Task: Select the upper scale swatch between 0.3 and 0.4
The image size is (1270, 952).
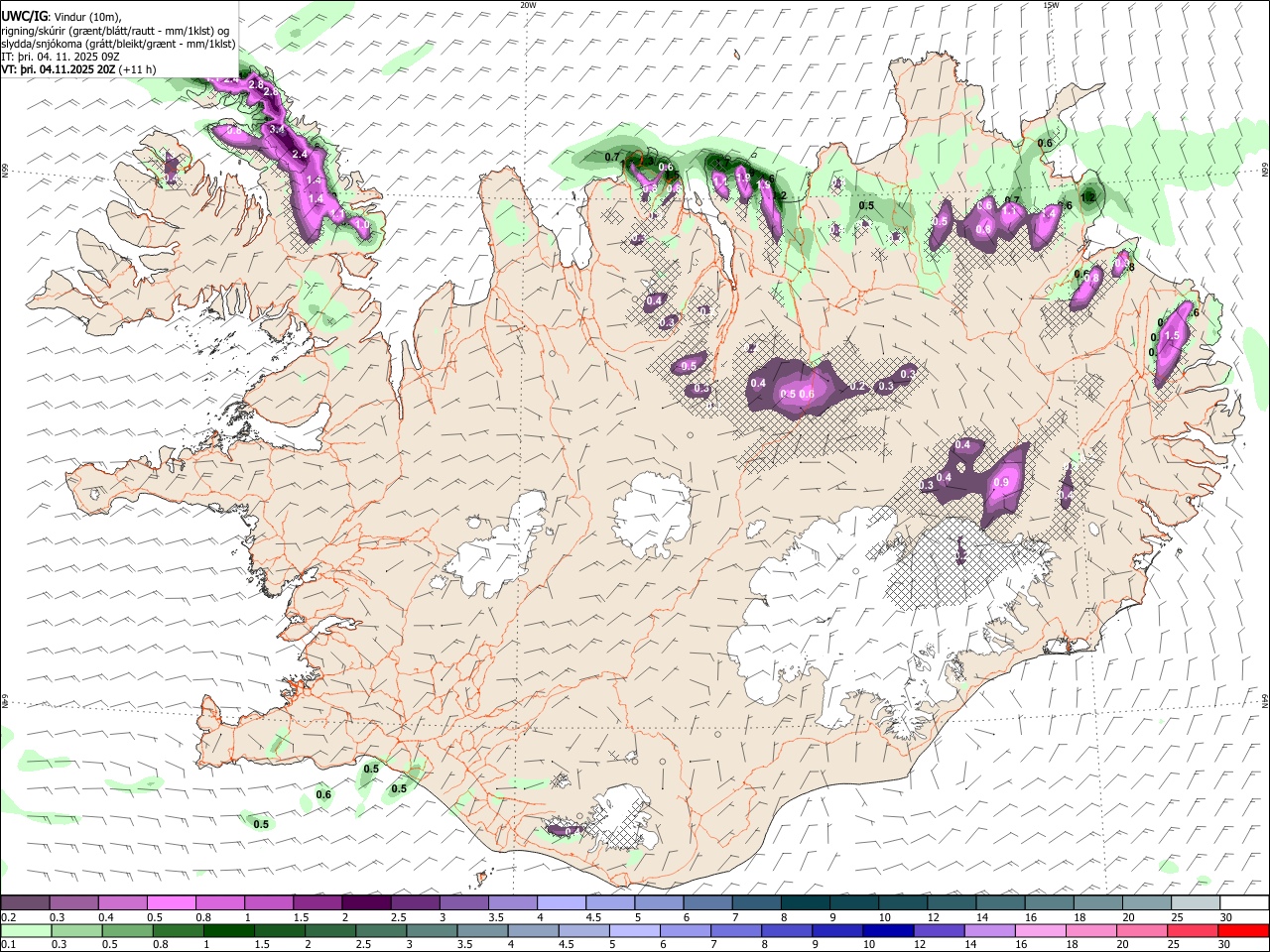Action: [x=75, y=903]
